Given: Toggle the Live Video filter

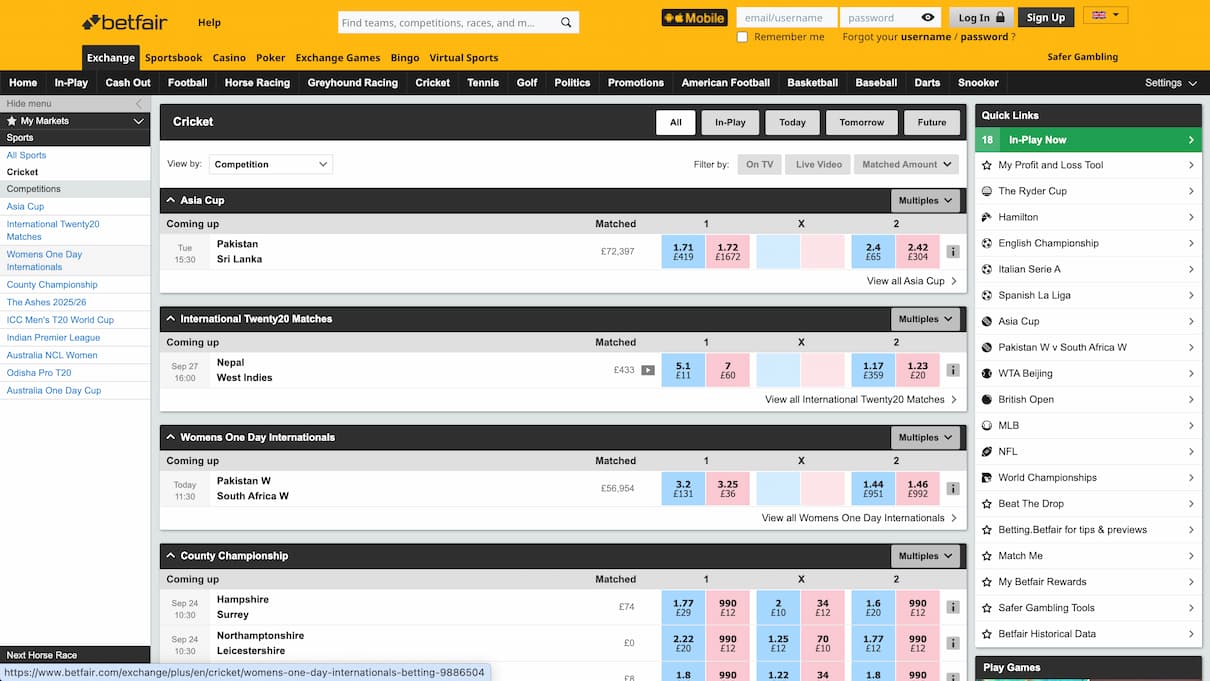Looking at the screenshot, I should (x=818, y=165).
